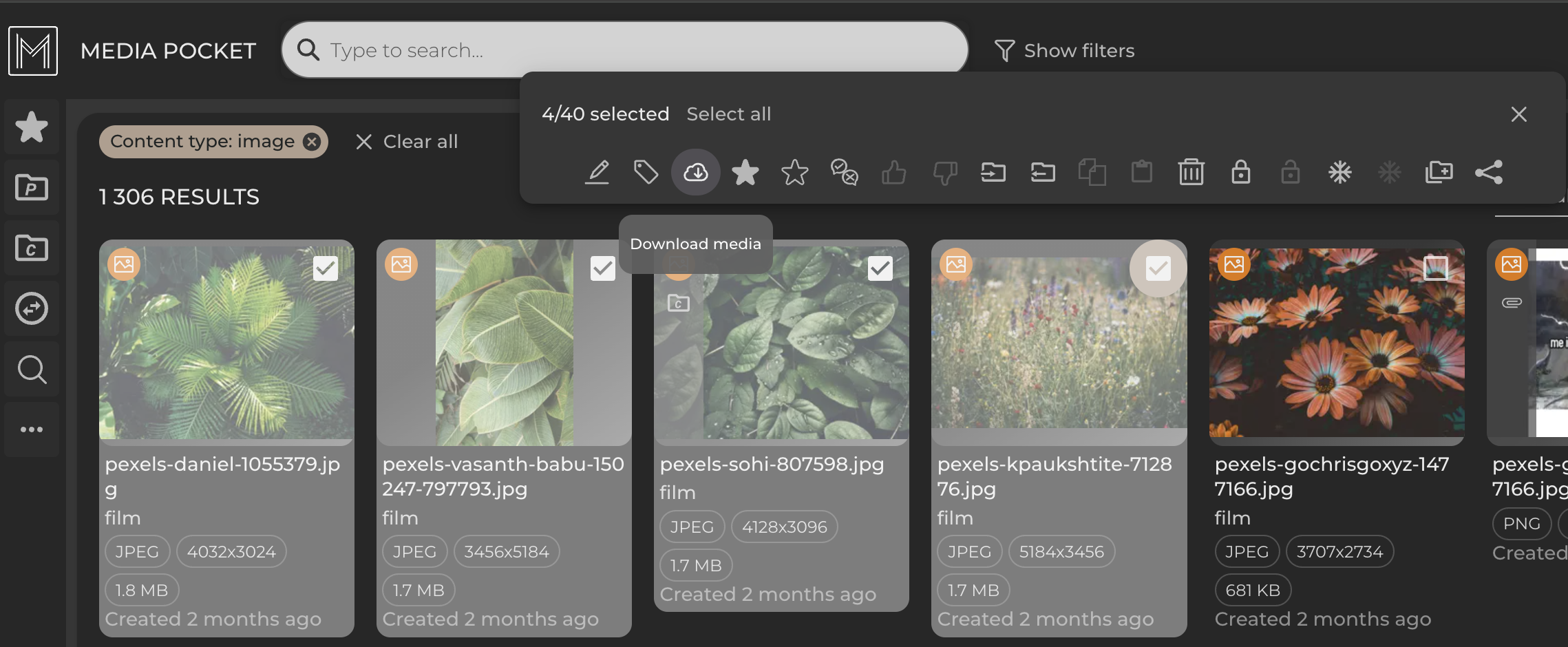Click Select all link
Viewport: 1568px width, 647px height.
[728, 114]
